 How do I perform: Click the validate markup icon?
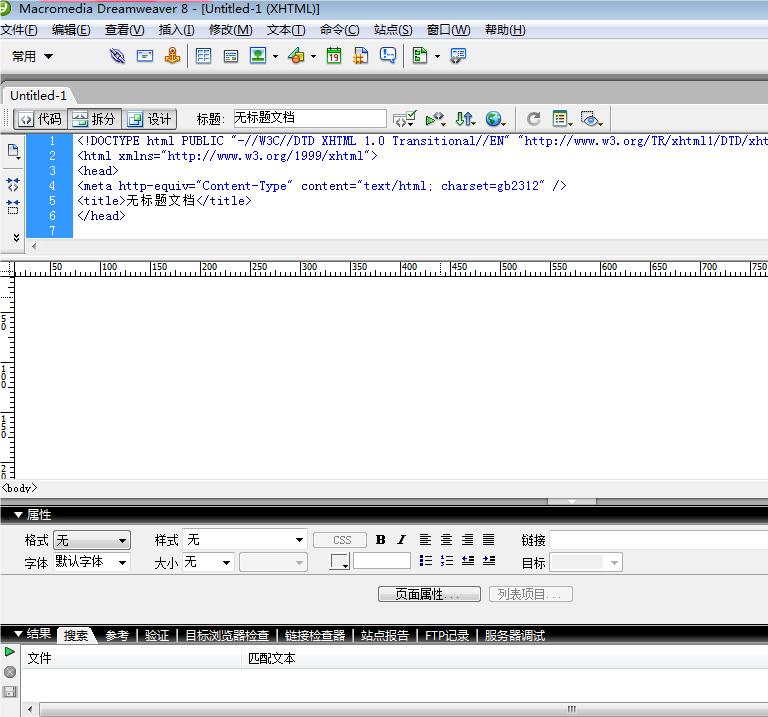point(435,119)
